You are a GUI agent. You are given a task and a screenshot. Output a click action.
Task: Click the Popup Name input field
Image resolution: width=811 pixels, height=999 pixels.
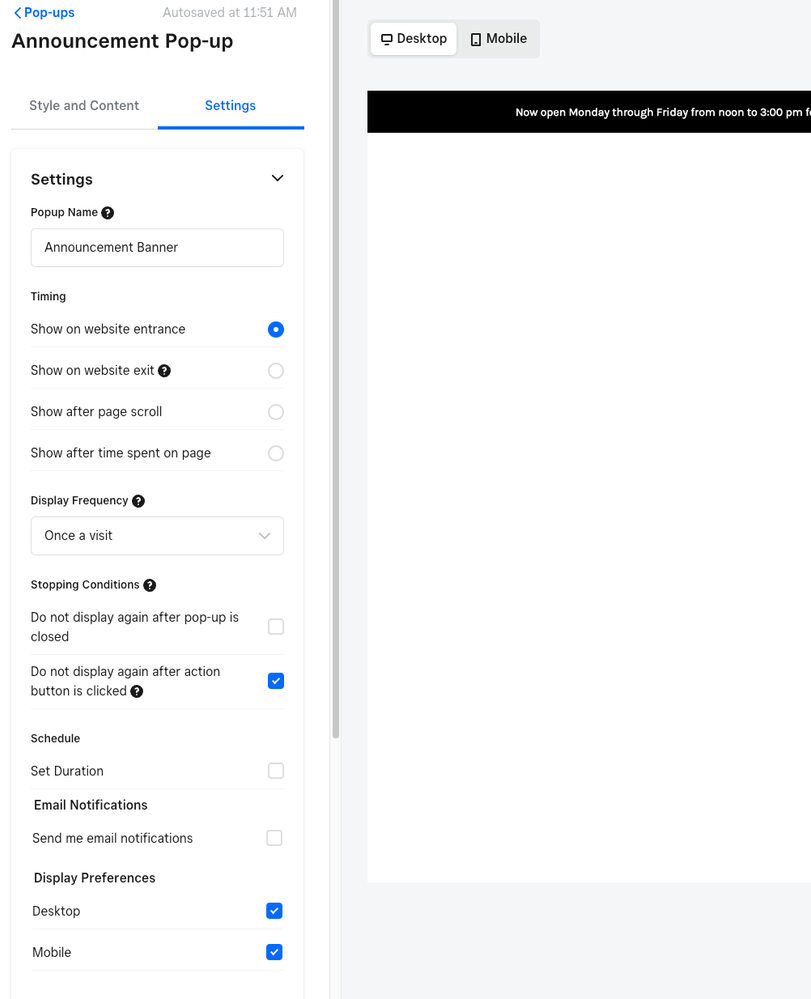coord(157,248)
